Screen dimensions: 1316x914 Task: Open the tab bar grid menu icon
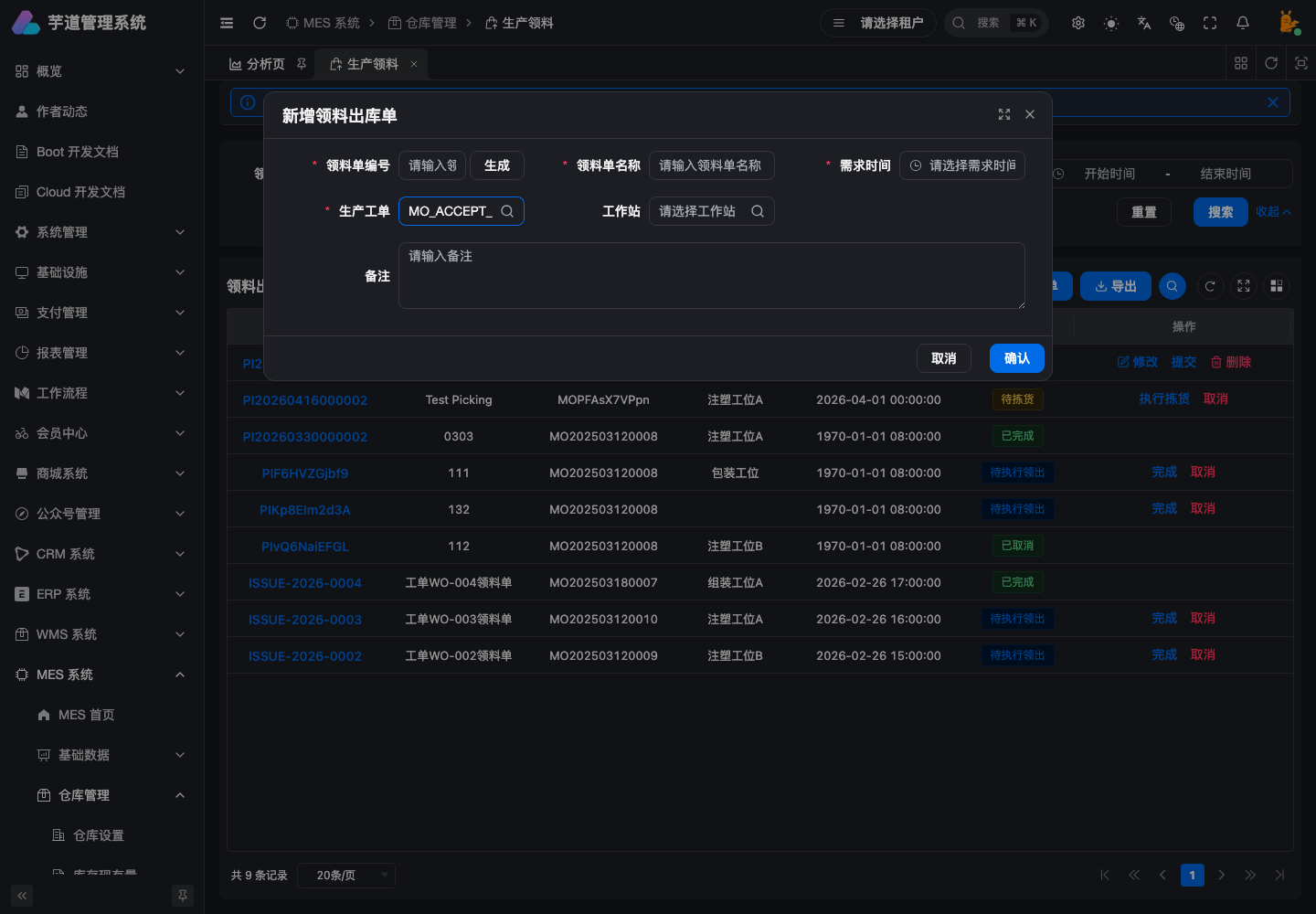point(1241,63)
